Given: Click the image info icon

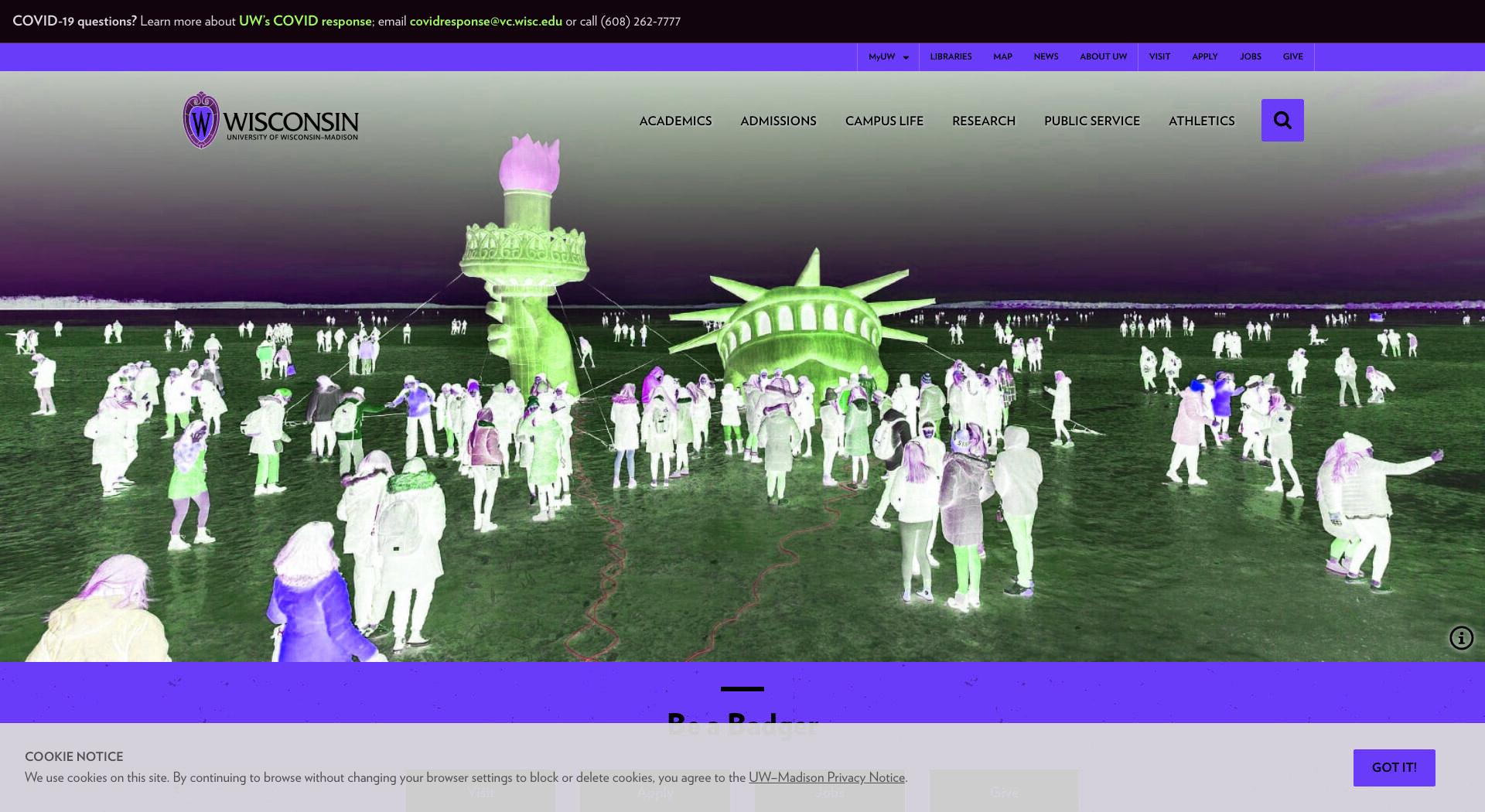Looking at the screenshot, I should (1461, 638).
